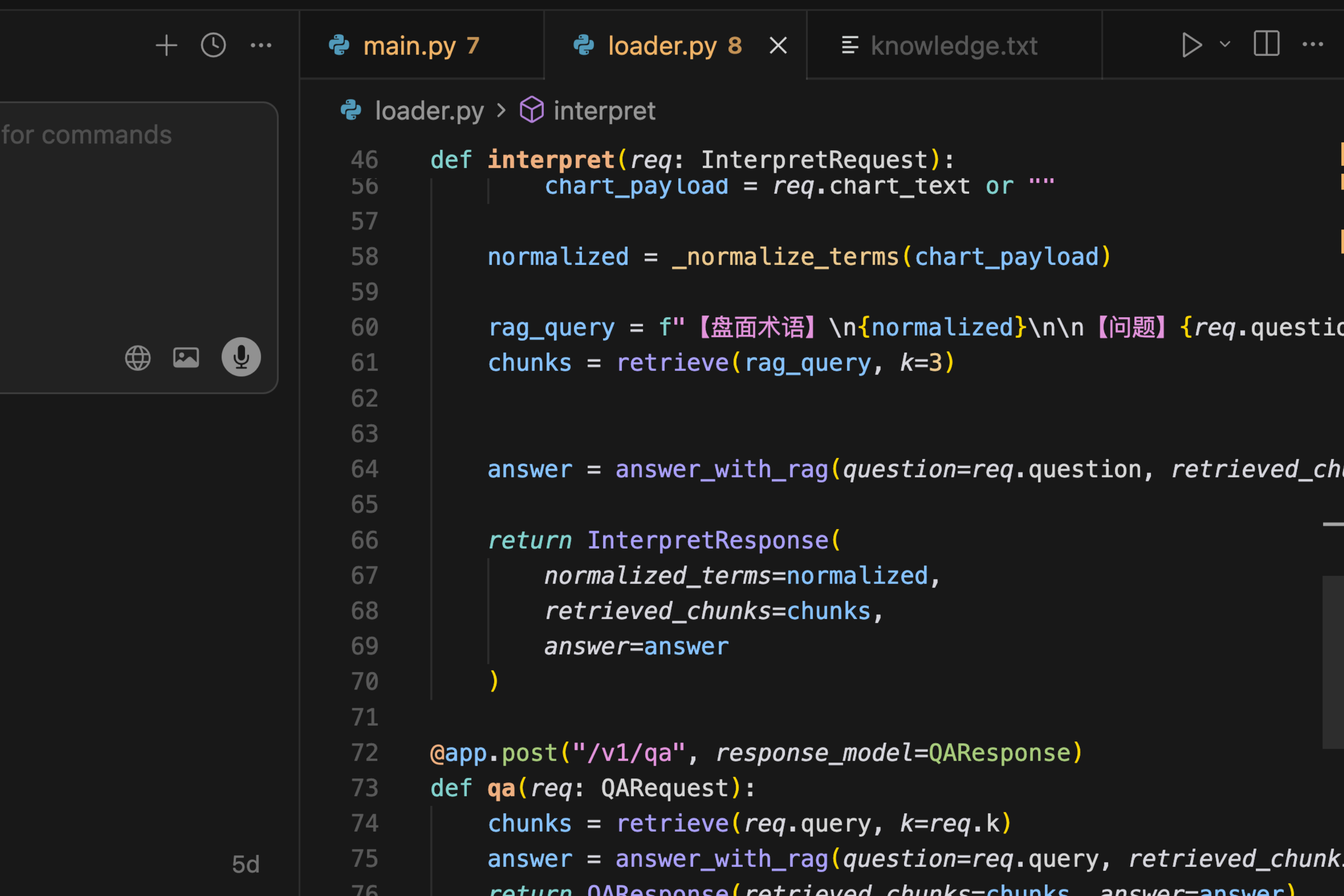Click line number 66 in gutter
The height and width of the screenshot is (896, 1344).
(x=365, y=541)
